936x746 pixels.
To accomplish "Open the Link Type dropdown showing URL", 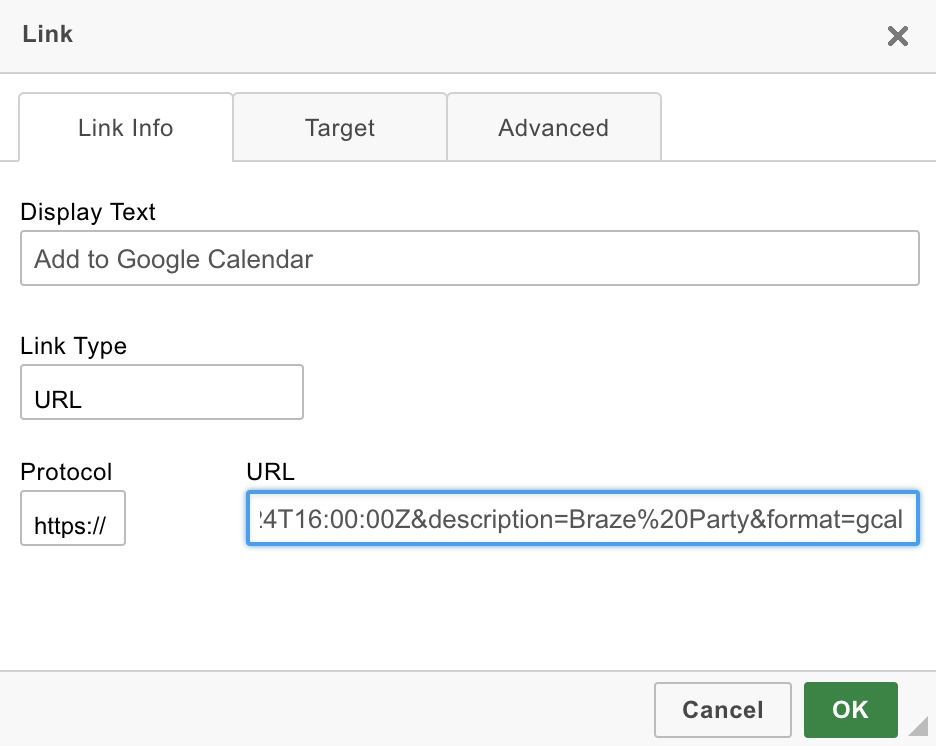I will click(162, 392).
